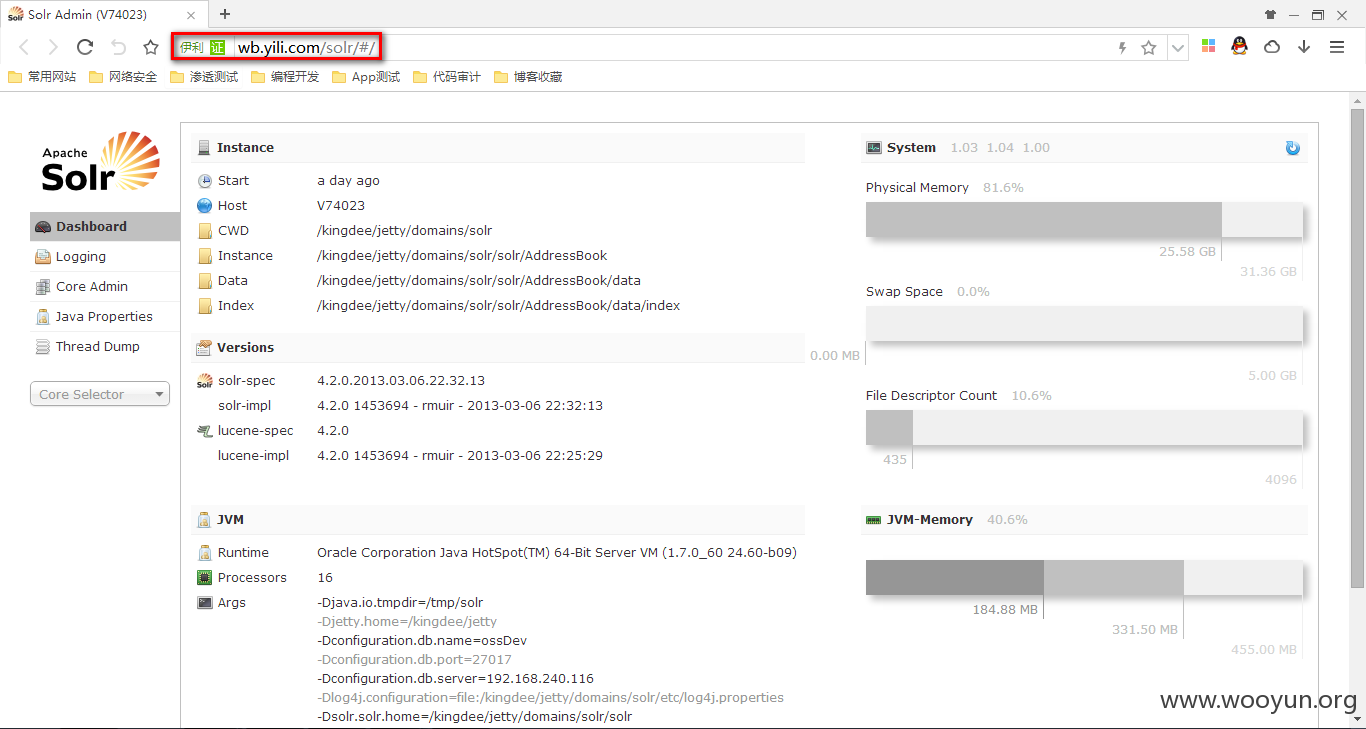Click the clock icon beside Start
The width and height of the screenshot is (1366, 729).
click(x=205, y=181)
